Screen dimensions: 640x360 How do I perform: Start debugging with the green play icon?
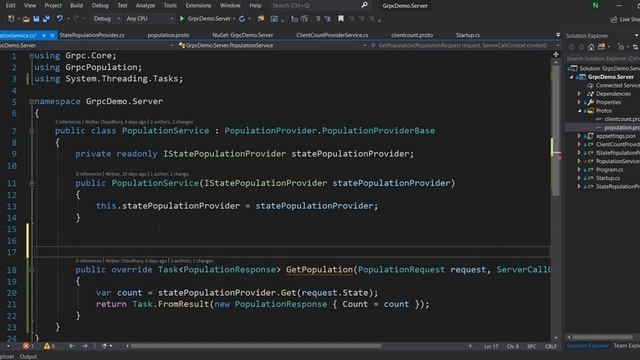pos(182,18)
